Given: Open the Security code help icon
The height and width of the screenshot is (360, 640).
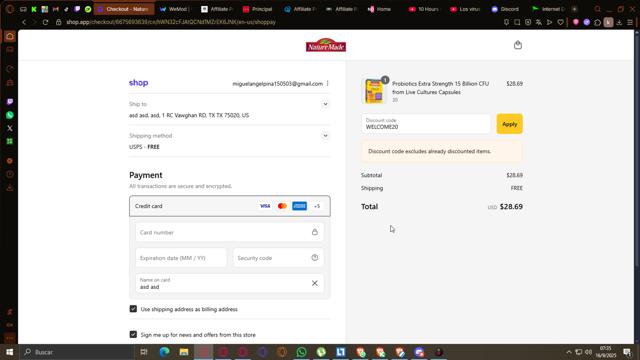Looking at the screenshot, I should click(x=315, y=258).
